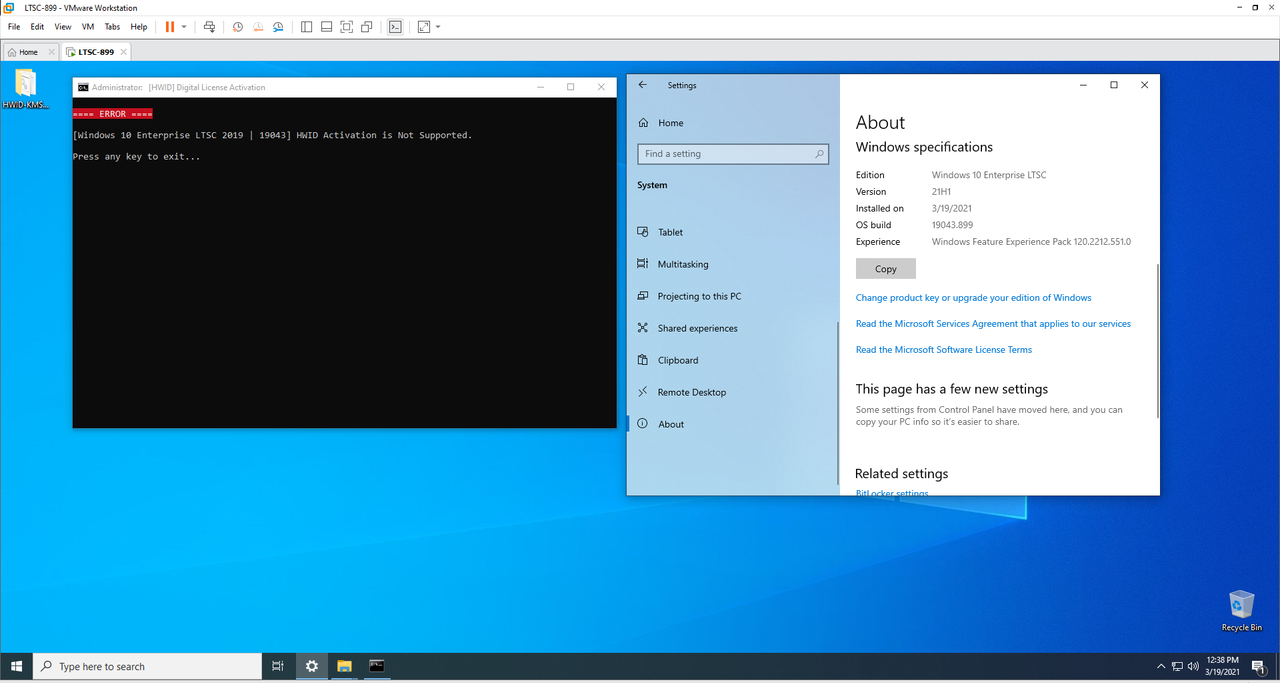Viewport: 1280px width, 683px height.
Task: Click the command prompt icon in title bar
Action: pos(83,87)
